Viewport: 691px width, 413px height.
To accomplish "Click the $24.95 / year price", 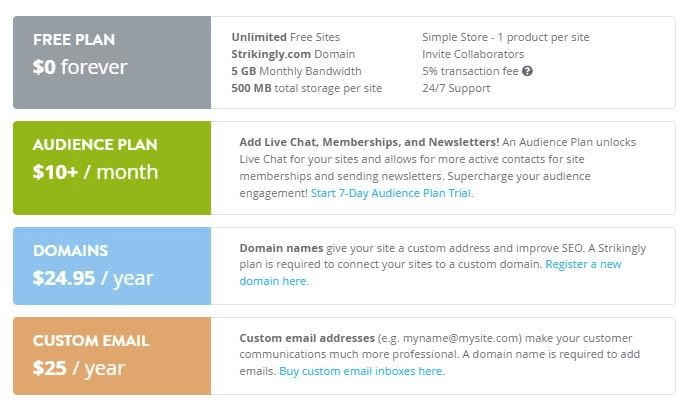I will (x=95, y=277).
